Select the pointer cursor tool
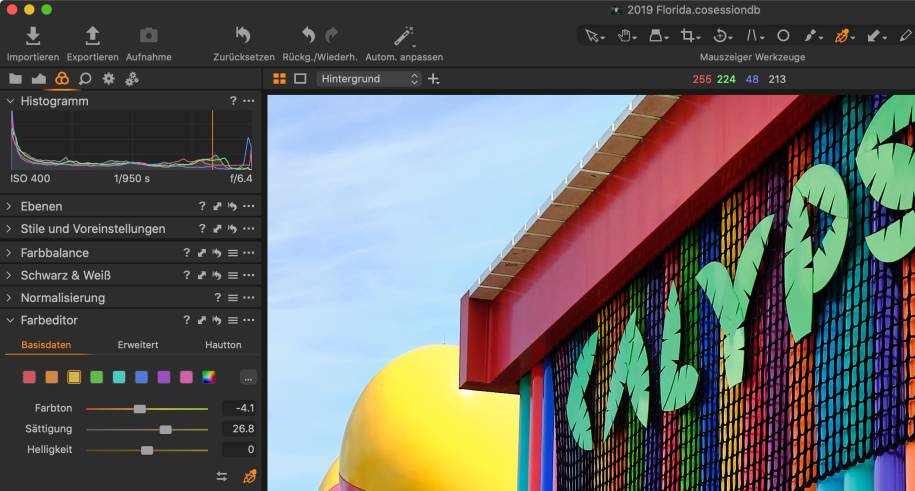Screen dimensions: 915x491 coord(592,36)
